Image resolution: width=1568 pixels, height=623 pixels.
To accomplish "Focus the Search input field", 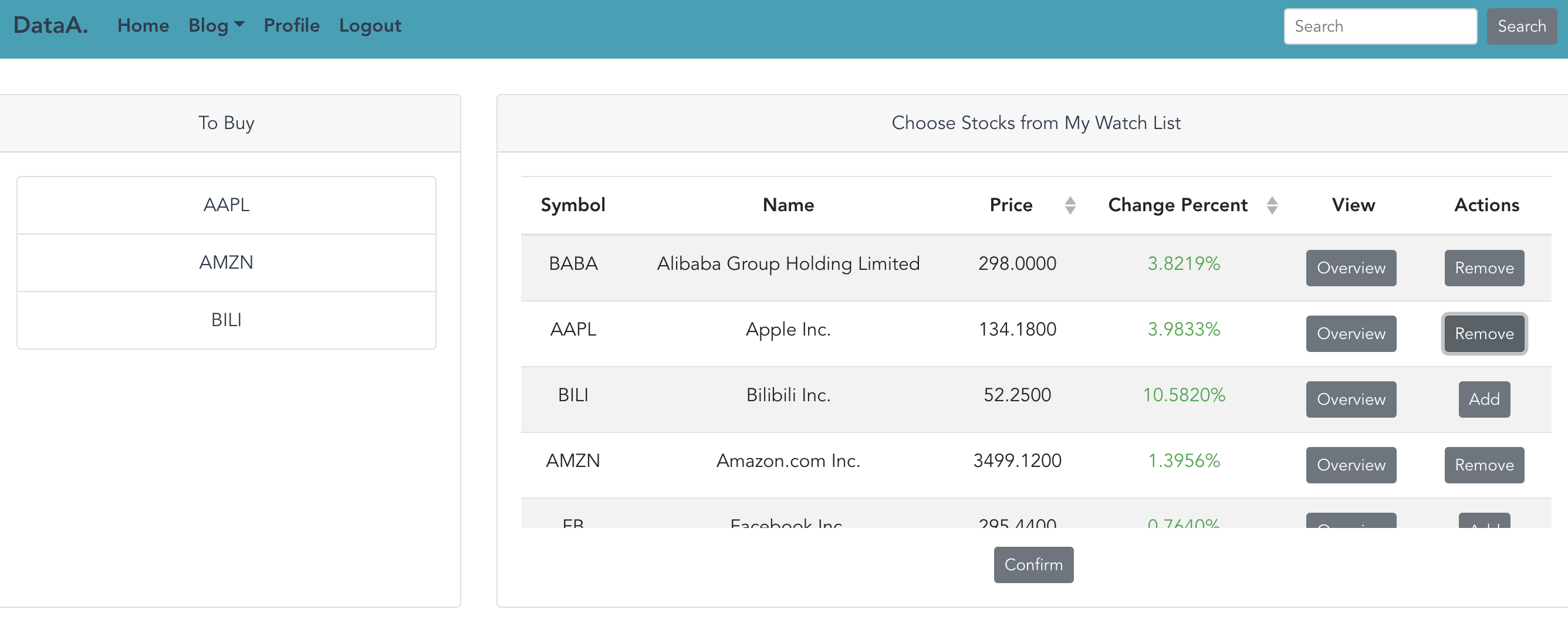I will [1379, 26].
